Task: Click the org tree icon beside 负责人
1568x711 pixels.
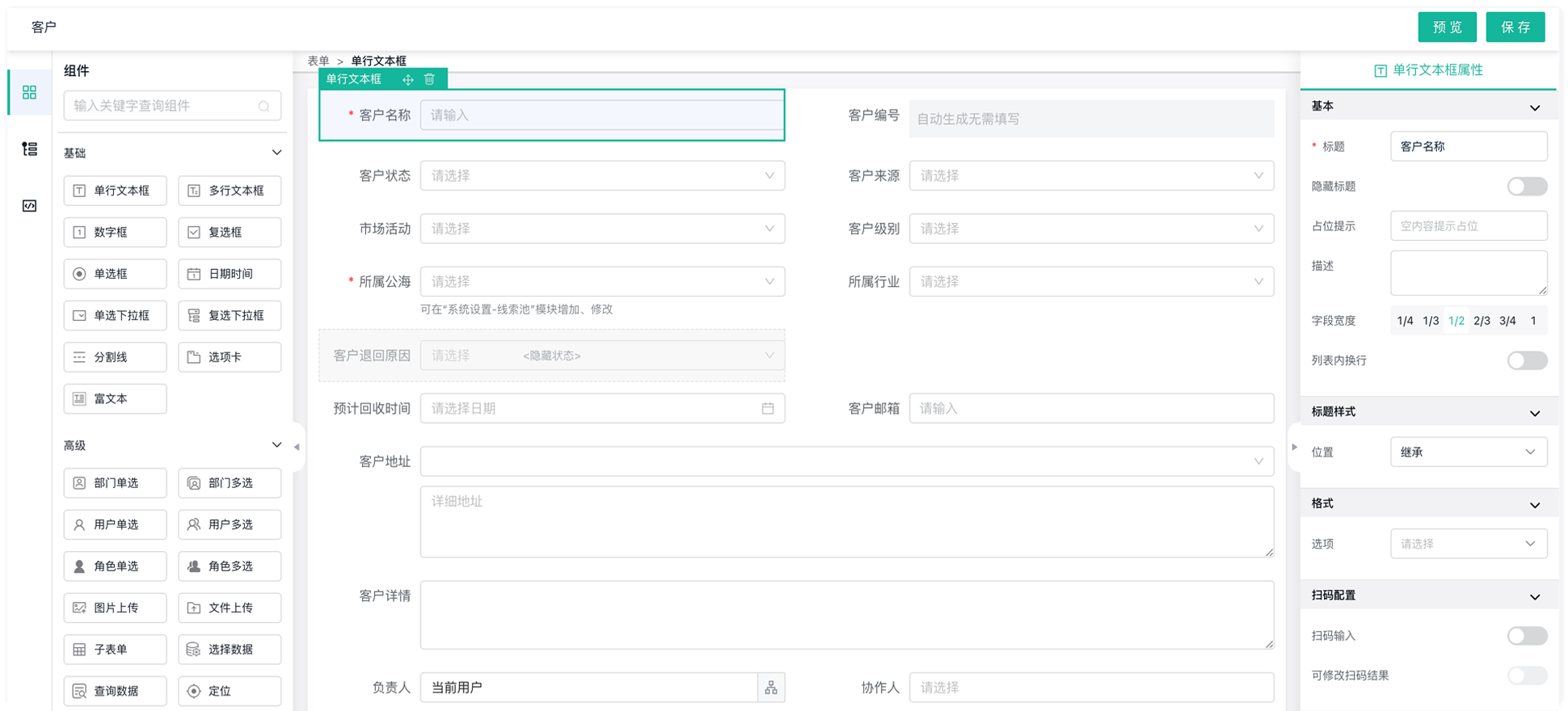Action: click(x=771, y=688)
